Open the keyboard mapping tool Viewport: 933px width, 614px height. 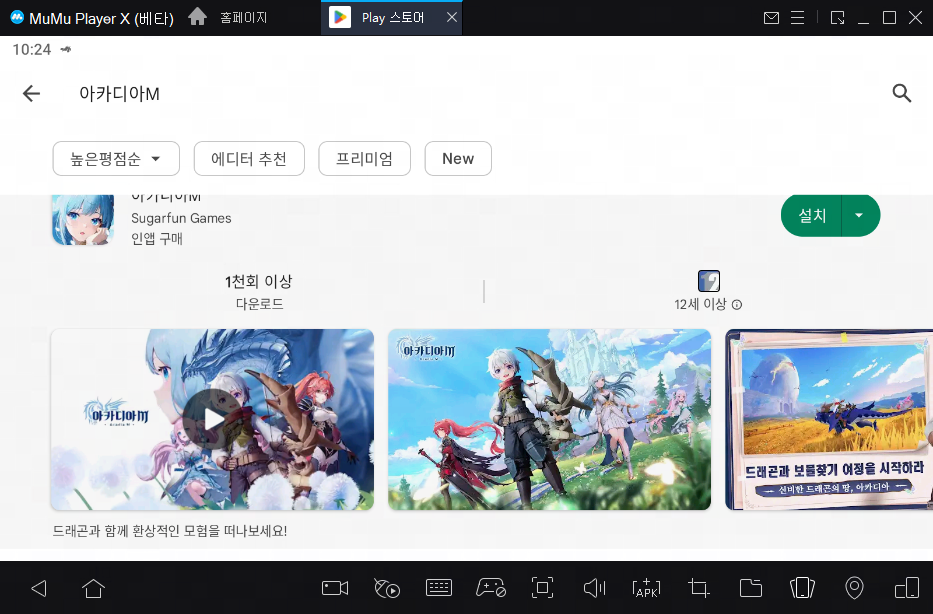439,588
